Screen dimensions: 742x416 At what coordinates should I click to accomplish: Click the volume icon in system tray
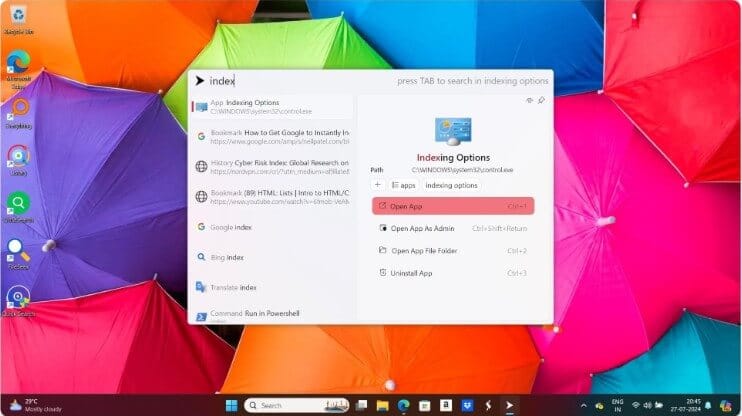pyautogui.click(x=647, y=406)
